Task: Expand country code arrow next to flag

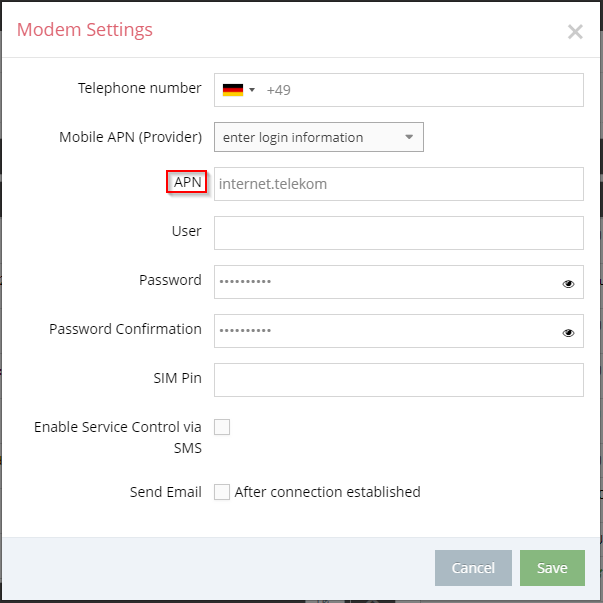Action: (252, 90)
